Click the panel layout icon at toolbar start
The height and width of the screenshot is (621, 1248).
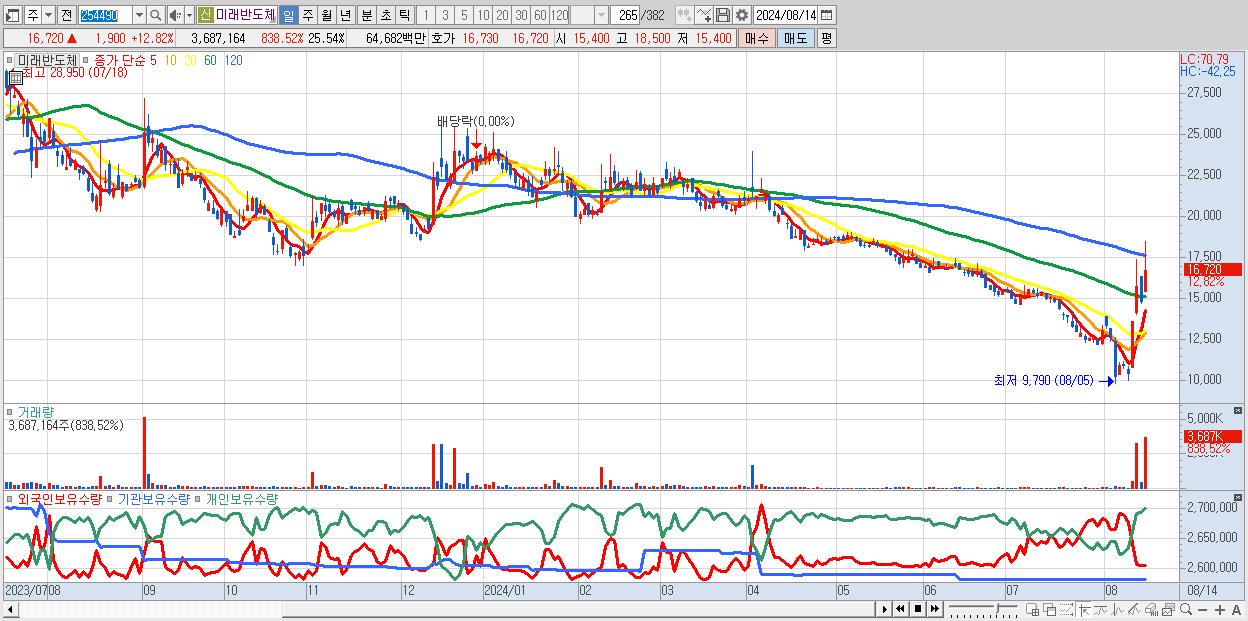click(13, 15)
